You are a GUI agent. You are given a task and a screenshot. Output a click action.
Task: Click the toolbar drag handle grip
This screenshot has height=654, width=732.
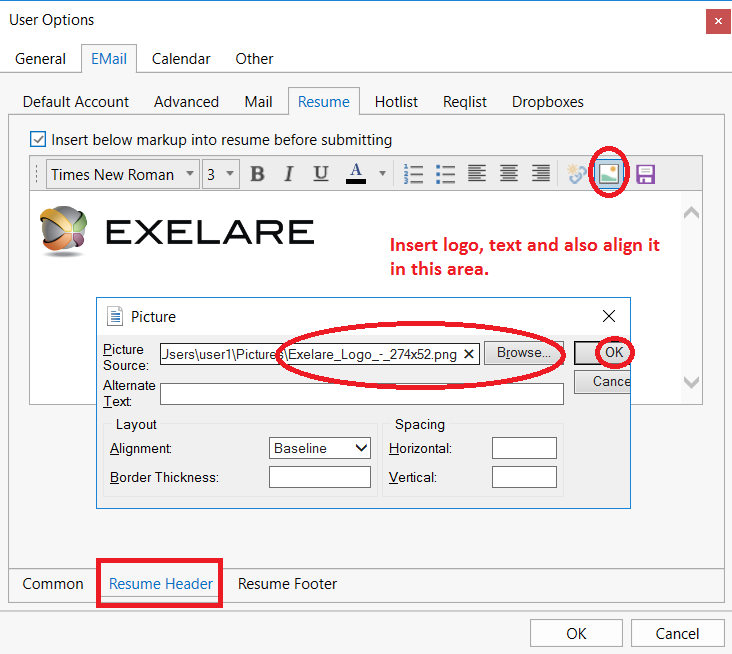(37, 174)
